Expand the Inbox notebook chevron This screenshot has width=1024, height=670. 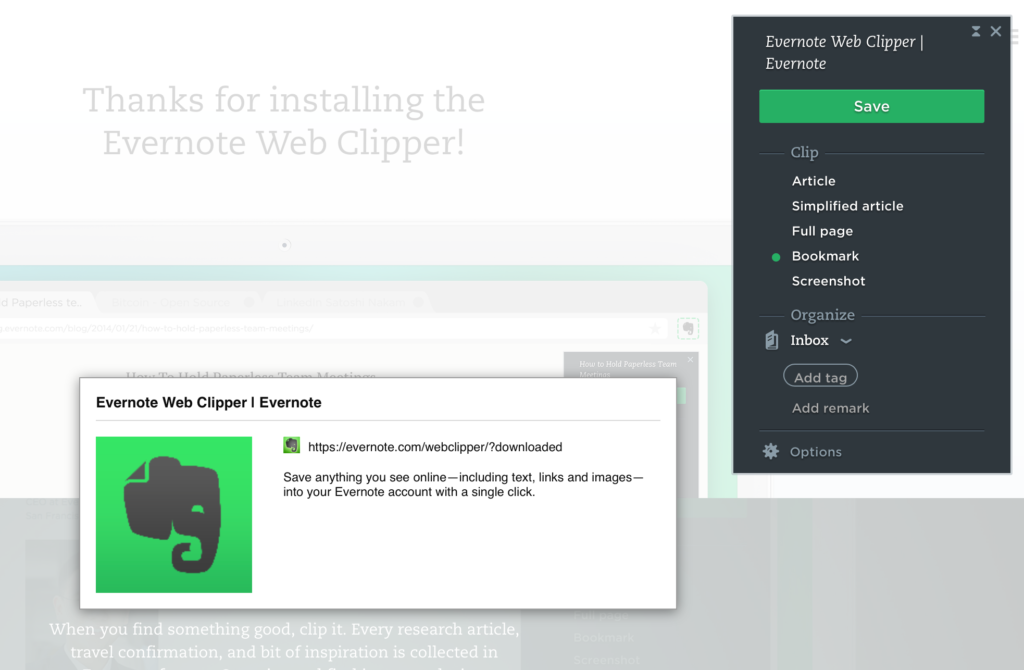point(846,341)
